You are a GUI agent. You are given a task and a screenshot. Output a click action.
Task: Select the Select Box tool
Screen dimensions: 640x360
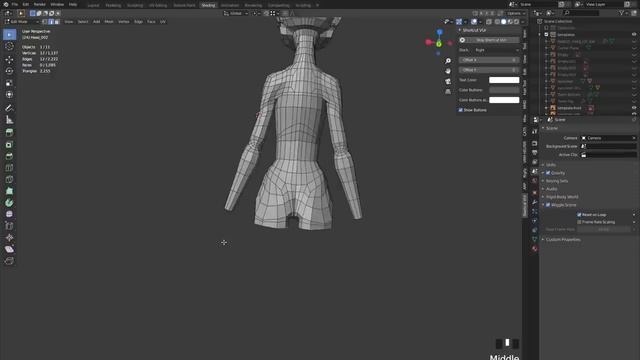click(9, 34)
